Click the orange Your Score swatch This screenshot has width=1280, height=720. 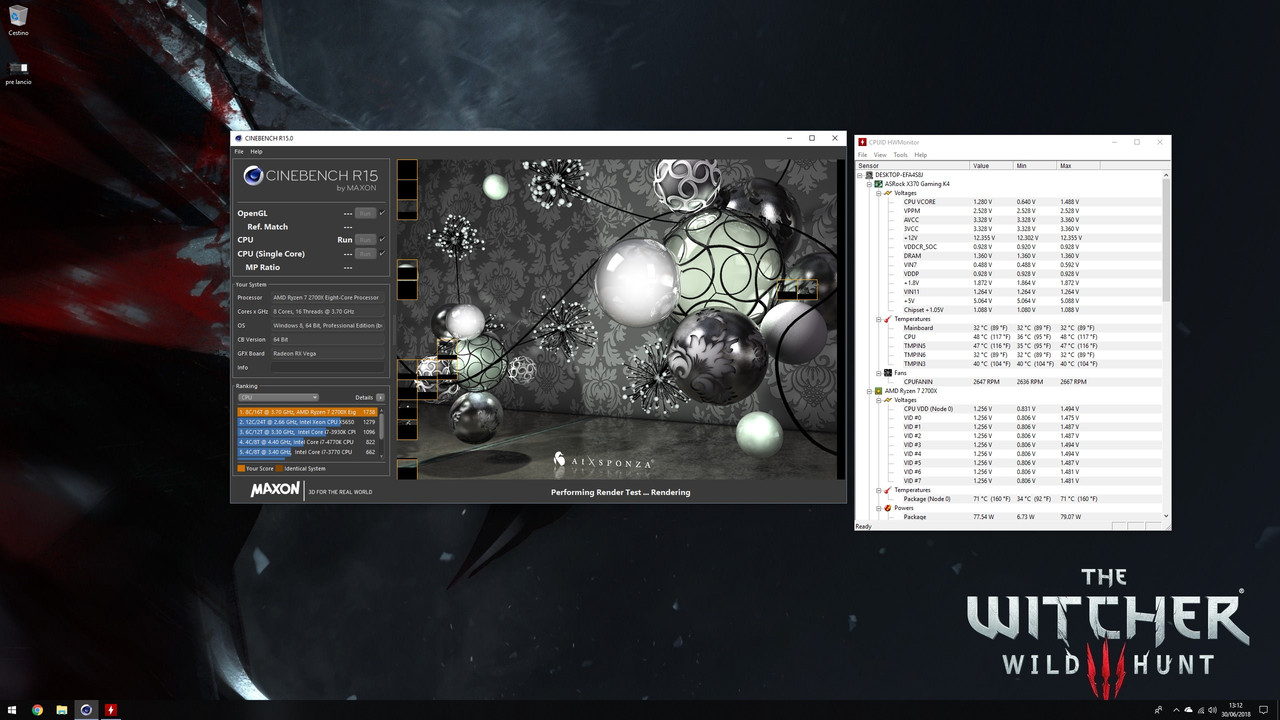pyautogui.click(x=240, y=468)
